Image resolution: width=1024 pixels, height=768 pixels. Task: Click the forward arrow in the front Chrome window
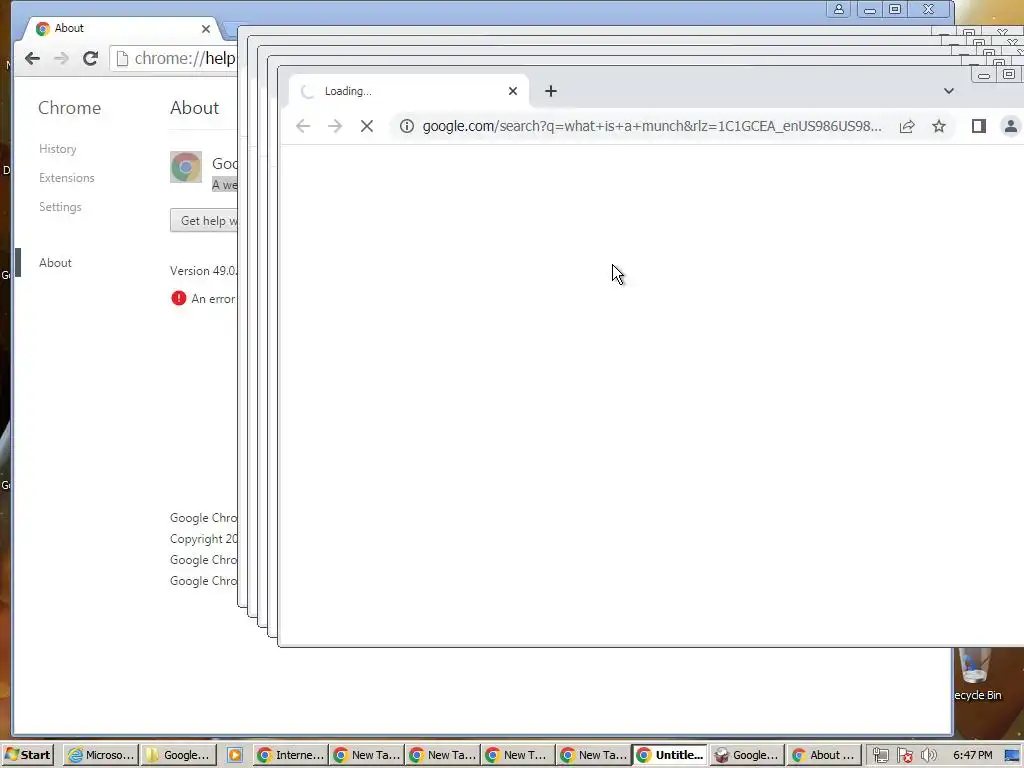coord(335,126)
